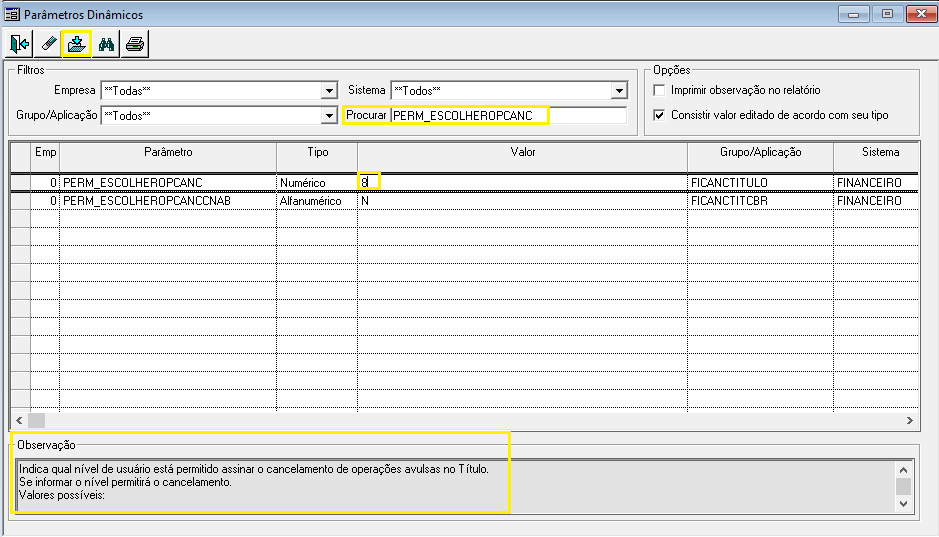Open the Empresa dropdown
Image resolution: width=939 pixels, height=537 pixels.
click(329, 90)
